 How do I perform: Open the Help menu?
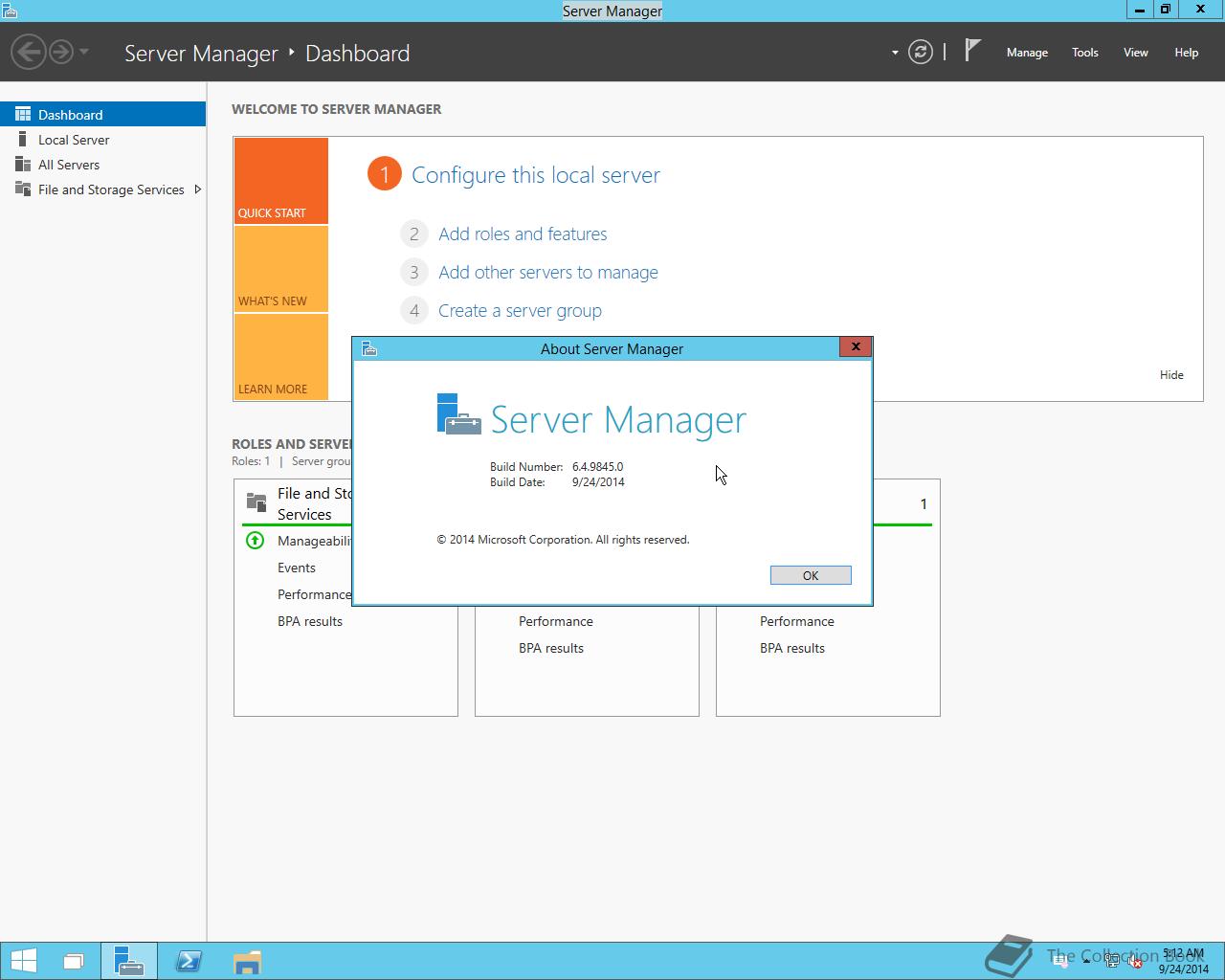click(1187, 53)
